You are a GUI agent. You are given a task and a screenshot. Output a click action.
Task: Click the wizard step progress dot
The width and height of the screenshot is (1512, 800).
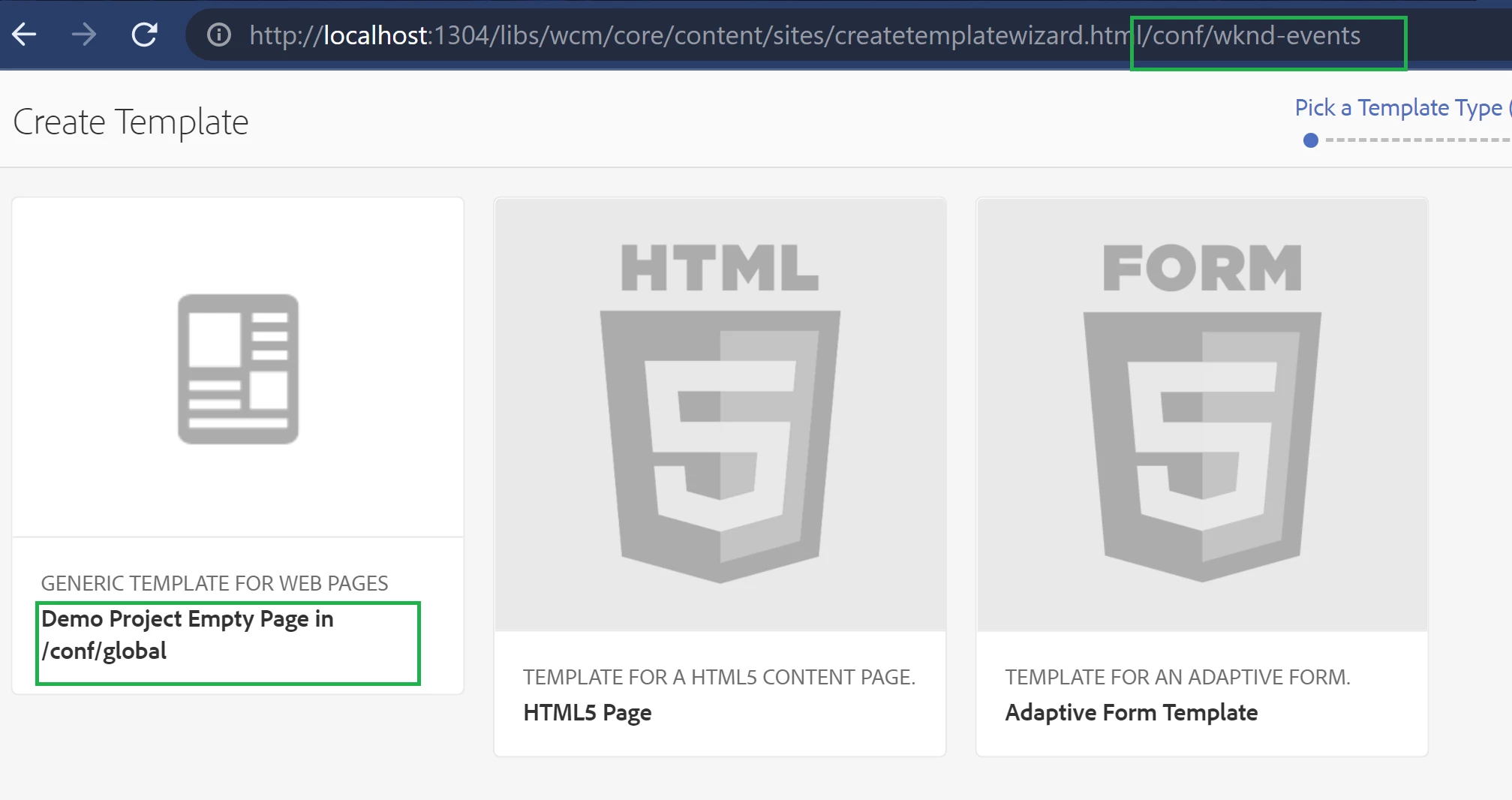pos(1311,140)
